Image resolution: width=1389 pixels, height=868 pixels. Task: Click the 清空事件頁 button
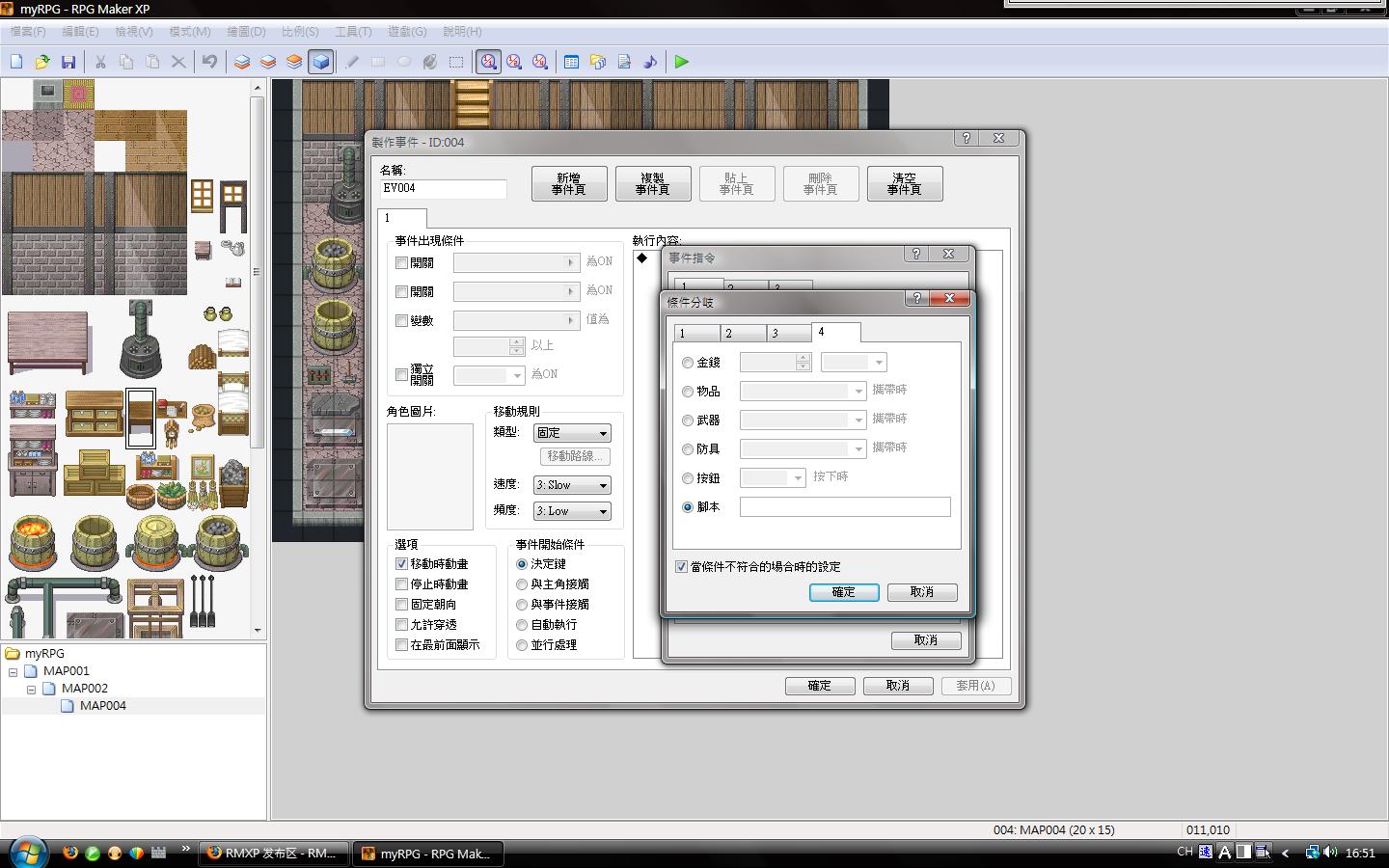point(905,184)
